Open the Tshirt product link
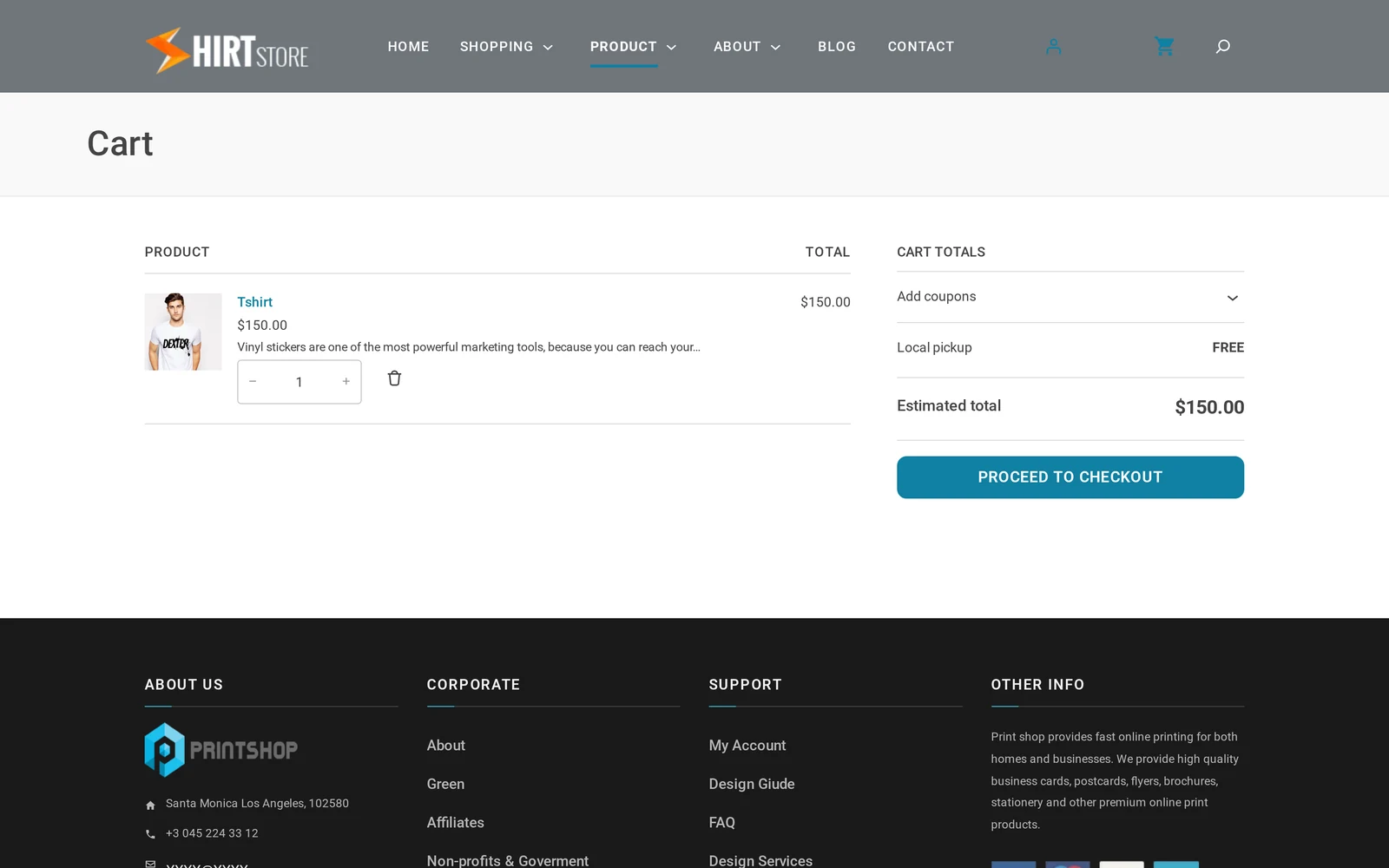Image resolution: width=1389 pixels, height=868 pixels. click(254, 302)
